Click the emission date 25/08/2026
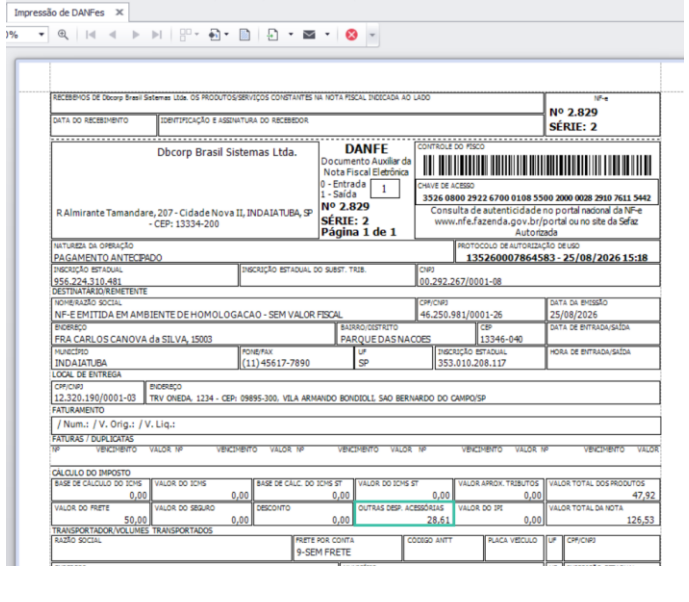Image resolution: width=689 pixels, height=602 pixels. click(x=574, y=315)
